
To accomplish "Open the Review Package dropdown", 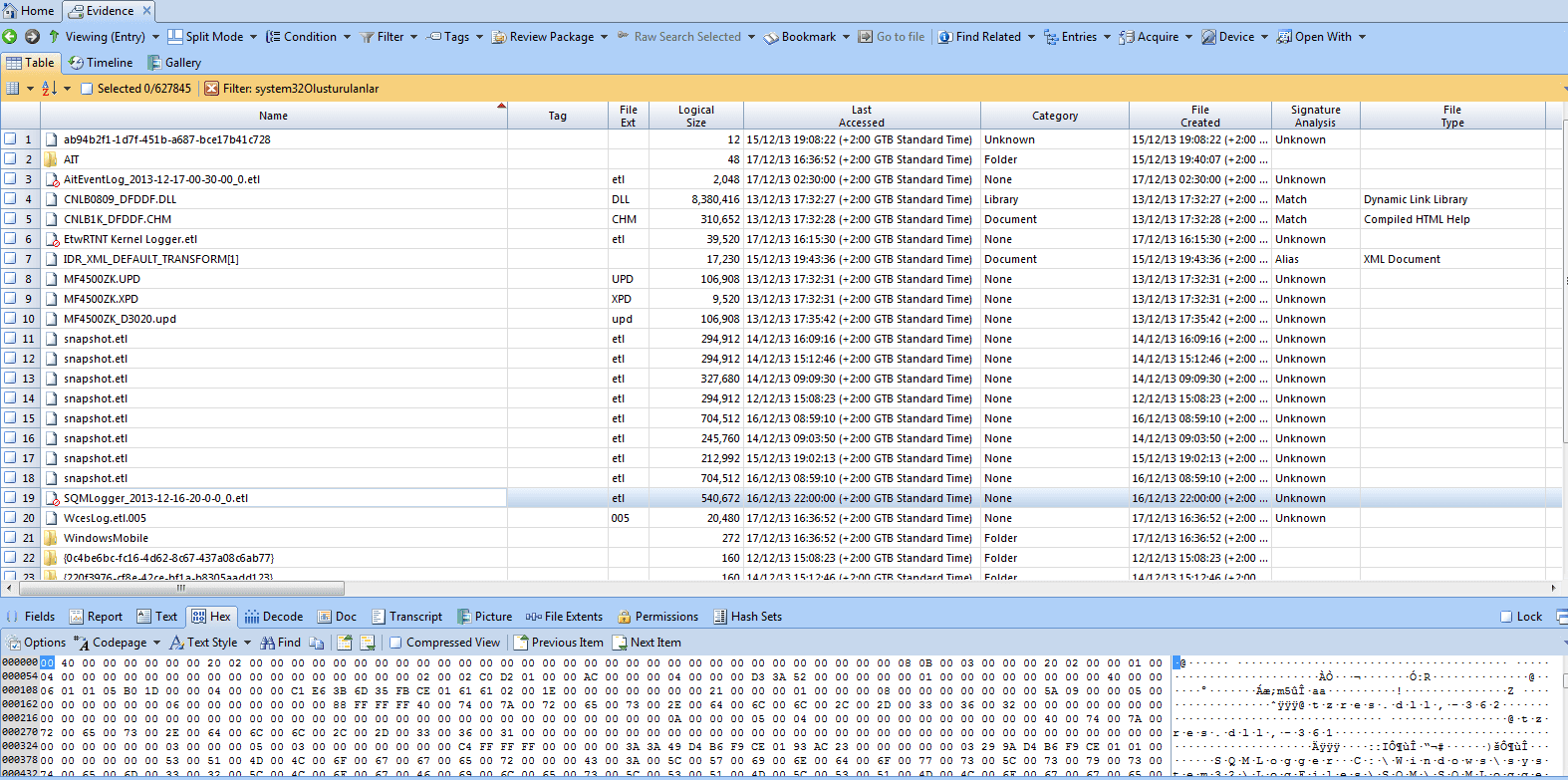I will coord(604,37).
